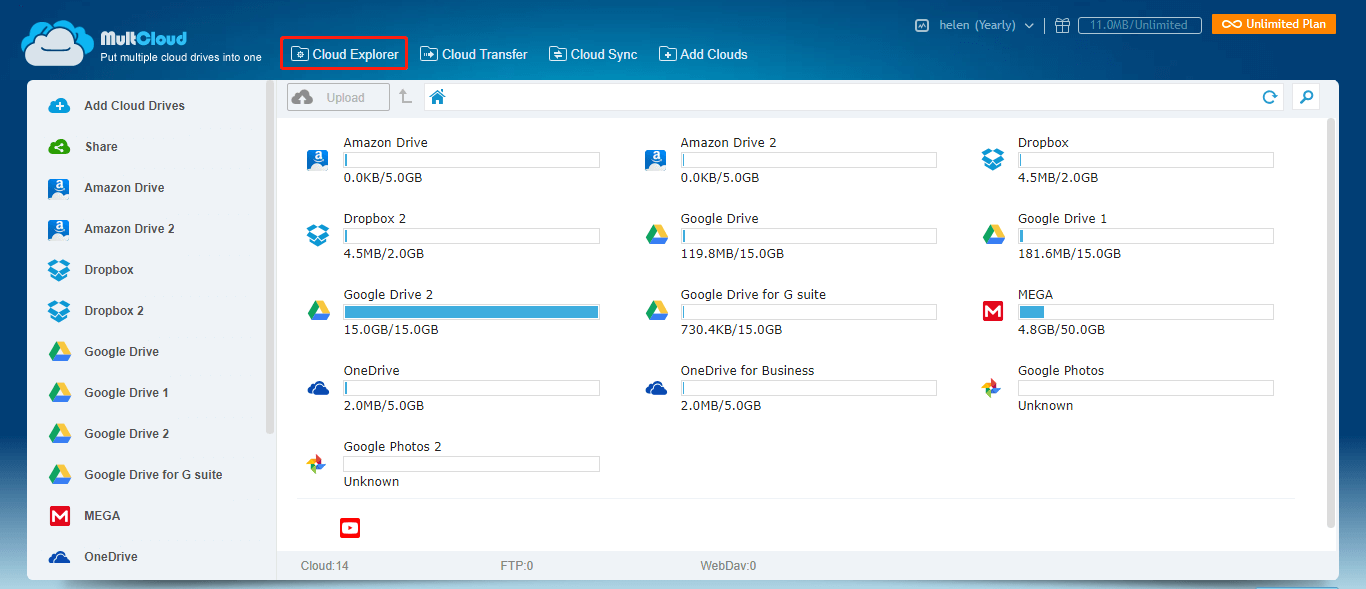Viewport: 1366px width, 589px height.
Task: Click the address path input field
Action: pos(850,97)
